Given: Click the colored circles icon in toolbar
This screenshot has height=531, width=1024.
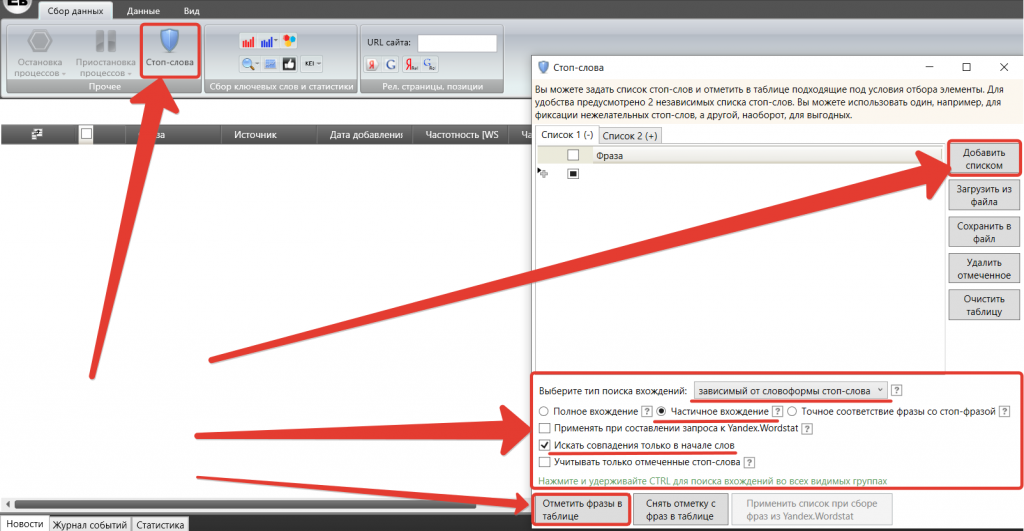Looking at the screenshot, I should tap(289, 42).
